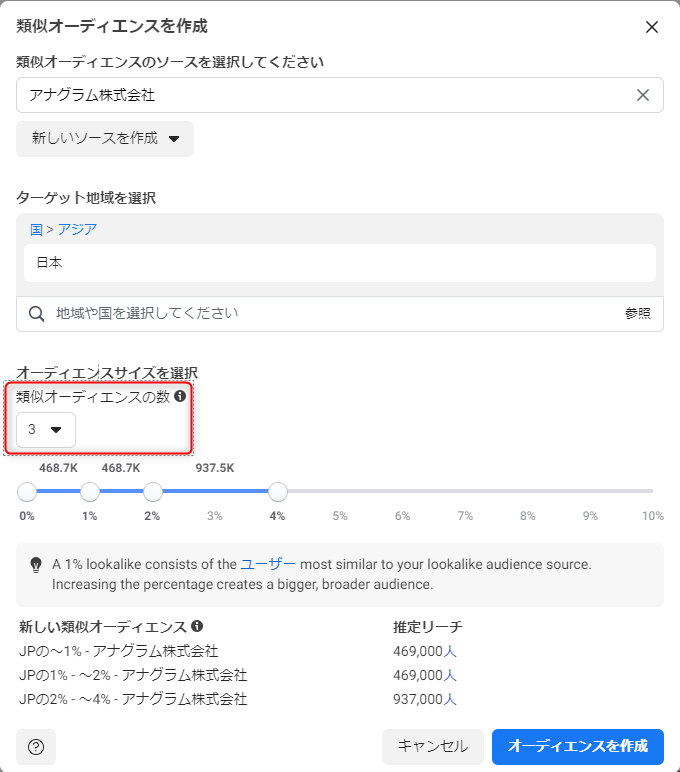
Task: Open the audience count dropdown showing 3
Action: point(46,429)
